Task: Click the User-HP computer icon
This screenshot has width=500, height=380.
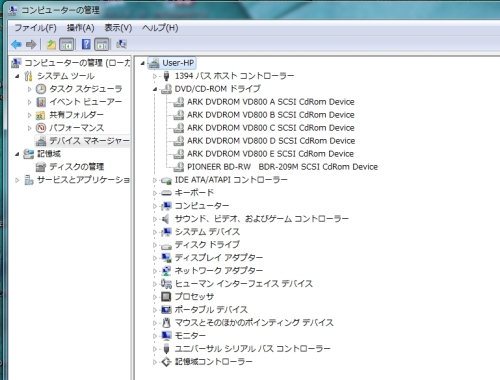Action: (154, 63)
